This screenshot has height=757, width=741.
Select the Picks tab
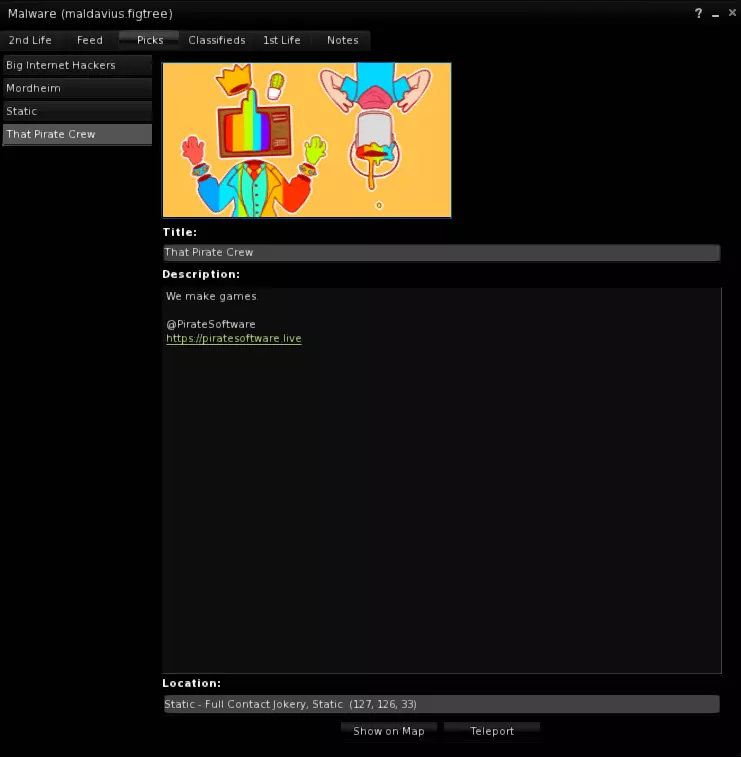coord(150,41)
